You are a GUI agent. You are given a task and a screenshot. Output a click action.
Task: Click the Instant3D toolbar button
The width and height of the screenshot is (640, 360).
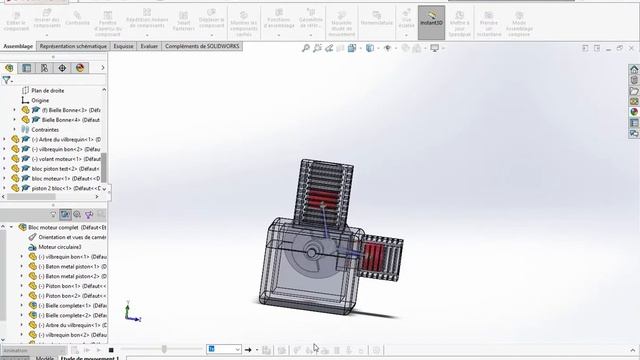[x=431, y=22]
